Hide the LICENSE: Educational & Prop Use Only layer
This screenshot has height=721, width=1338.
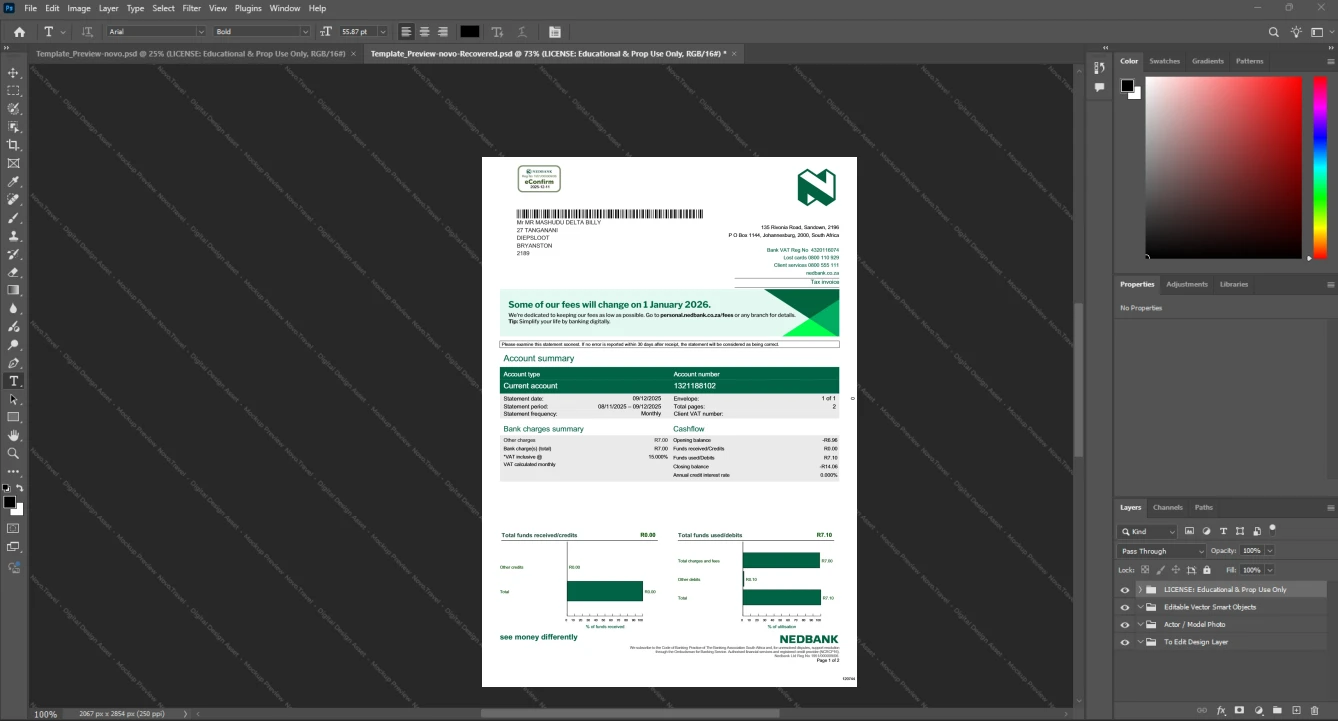(1125, 590)
